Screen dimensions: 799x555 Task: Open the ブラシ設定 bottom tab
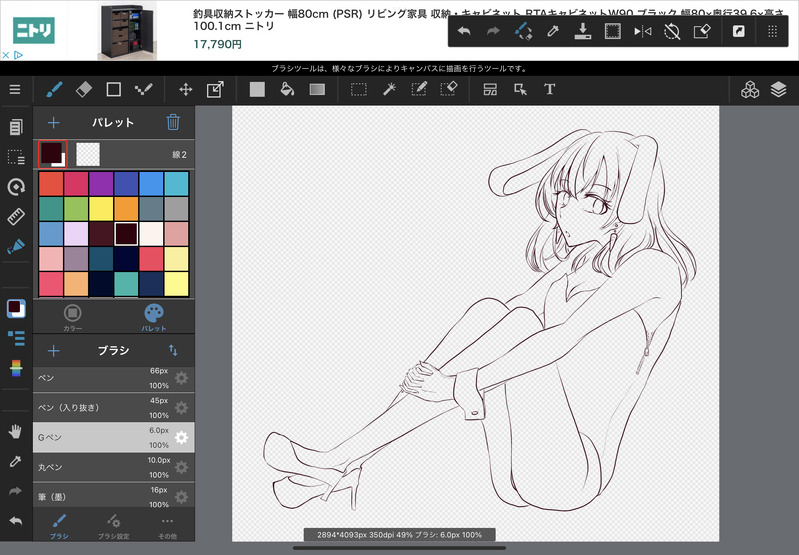(113, 526)
